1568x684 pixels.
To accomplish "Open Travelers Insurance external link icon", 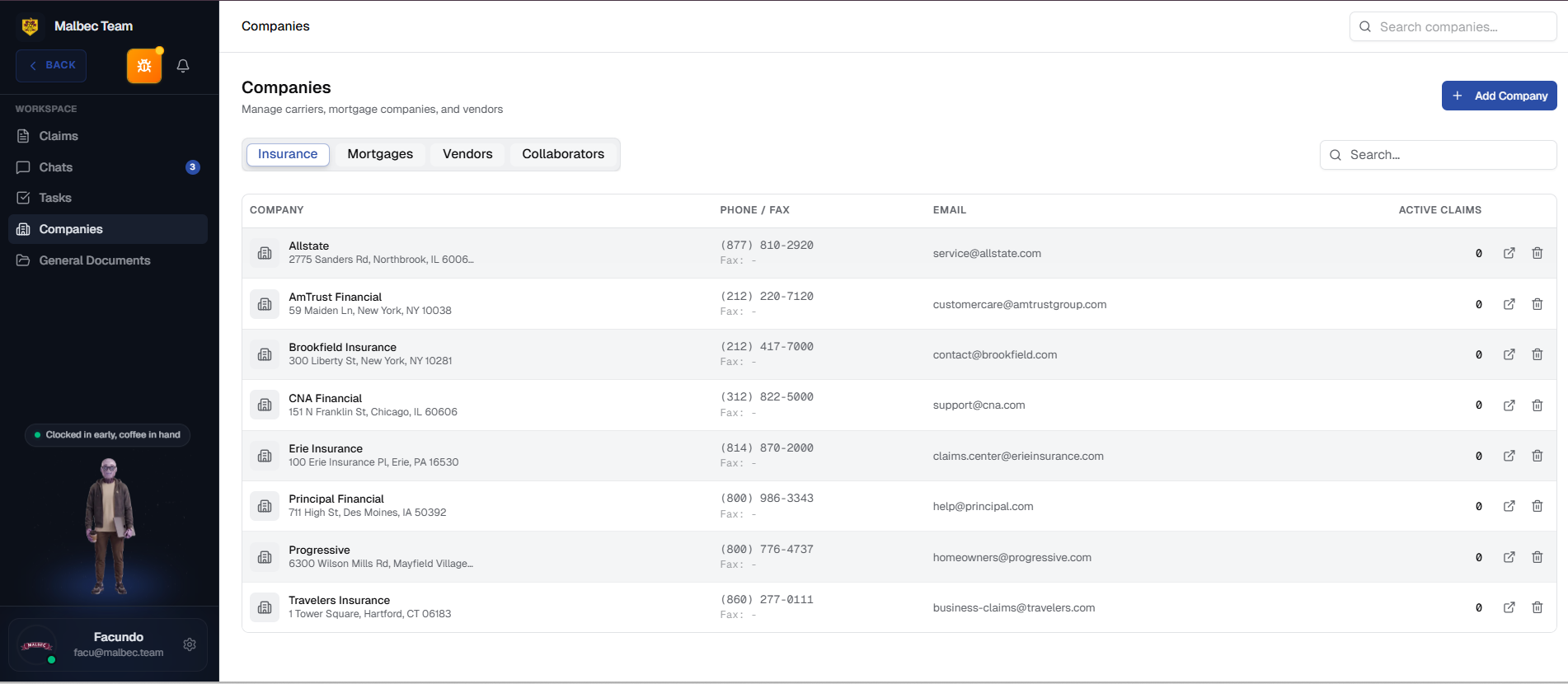I will [1509, 607].
